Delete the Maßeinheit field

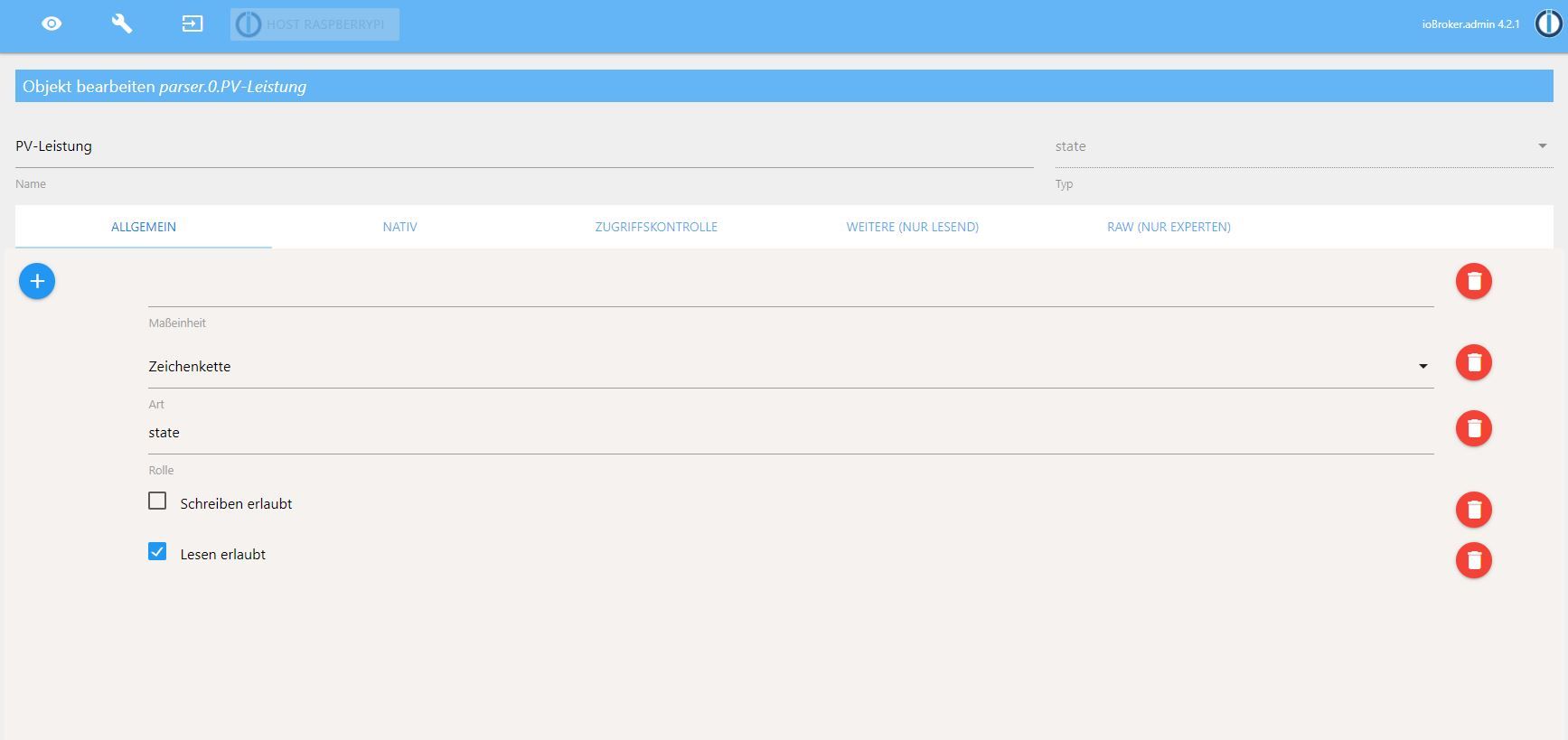[x=1473, y=281]
